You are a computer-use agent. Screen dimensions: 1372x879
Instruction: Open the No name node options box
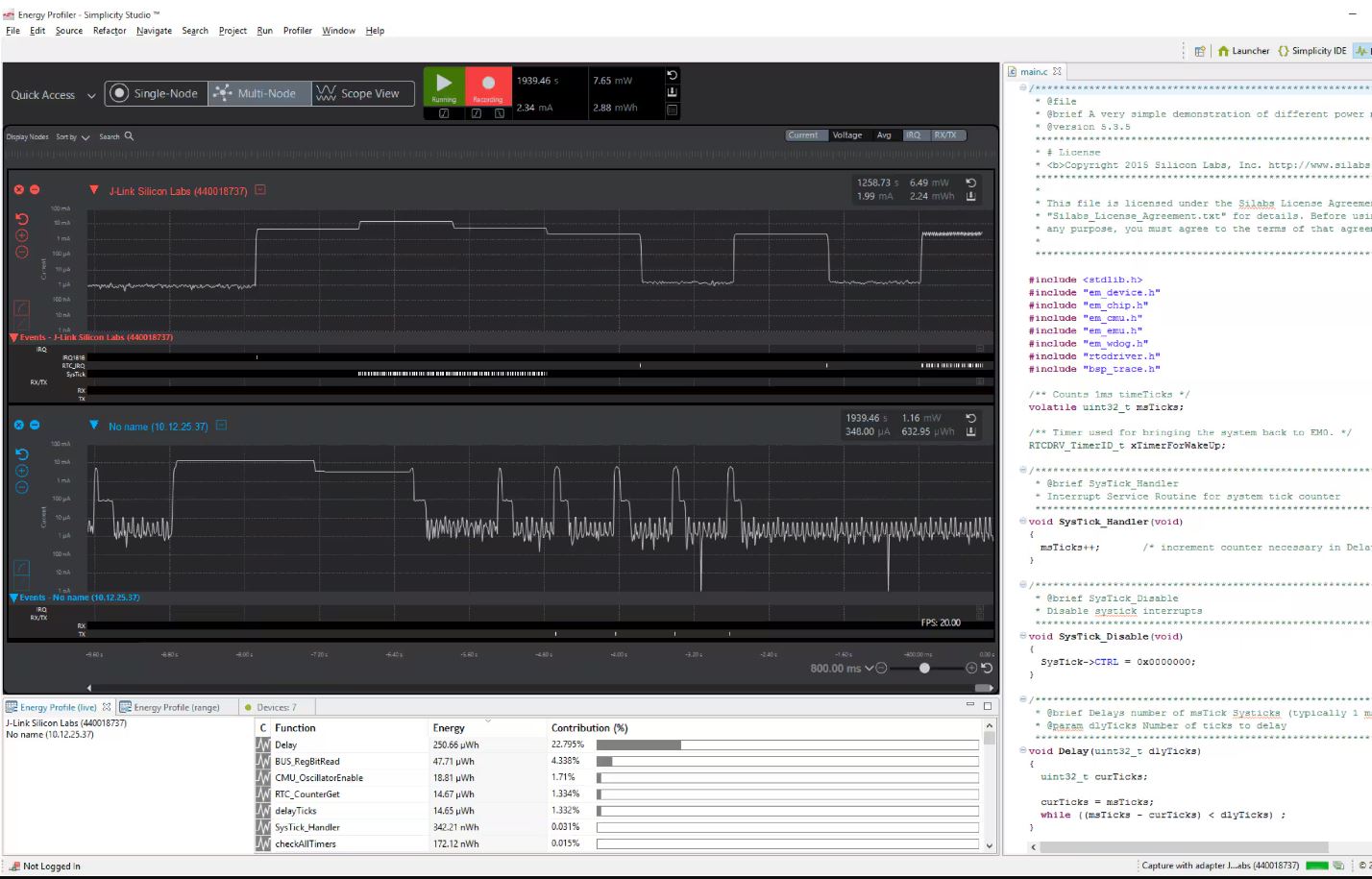click(x=221, y=425)
